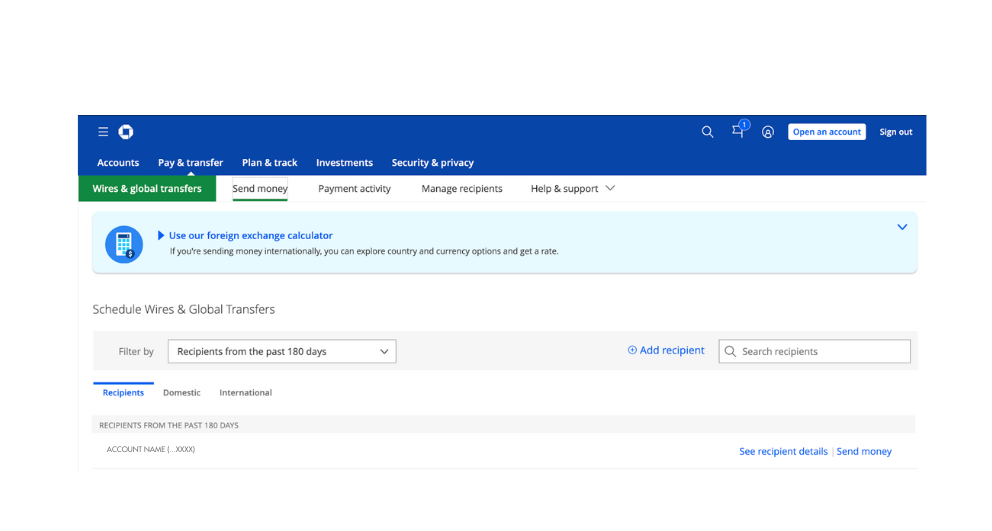Screen dimensions: 992x531
Task: Click the Send money link for account
Action: coord(864,452)
